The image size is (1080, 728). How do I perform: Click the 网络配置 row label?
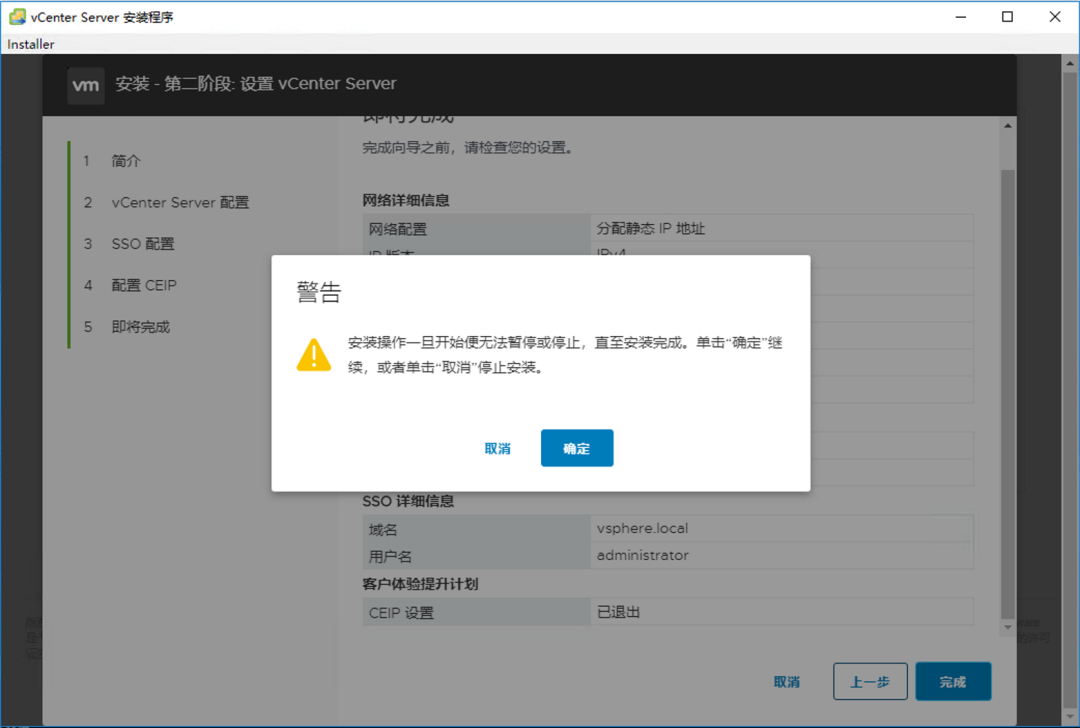pos(397,229)
